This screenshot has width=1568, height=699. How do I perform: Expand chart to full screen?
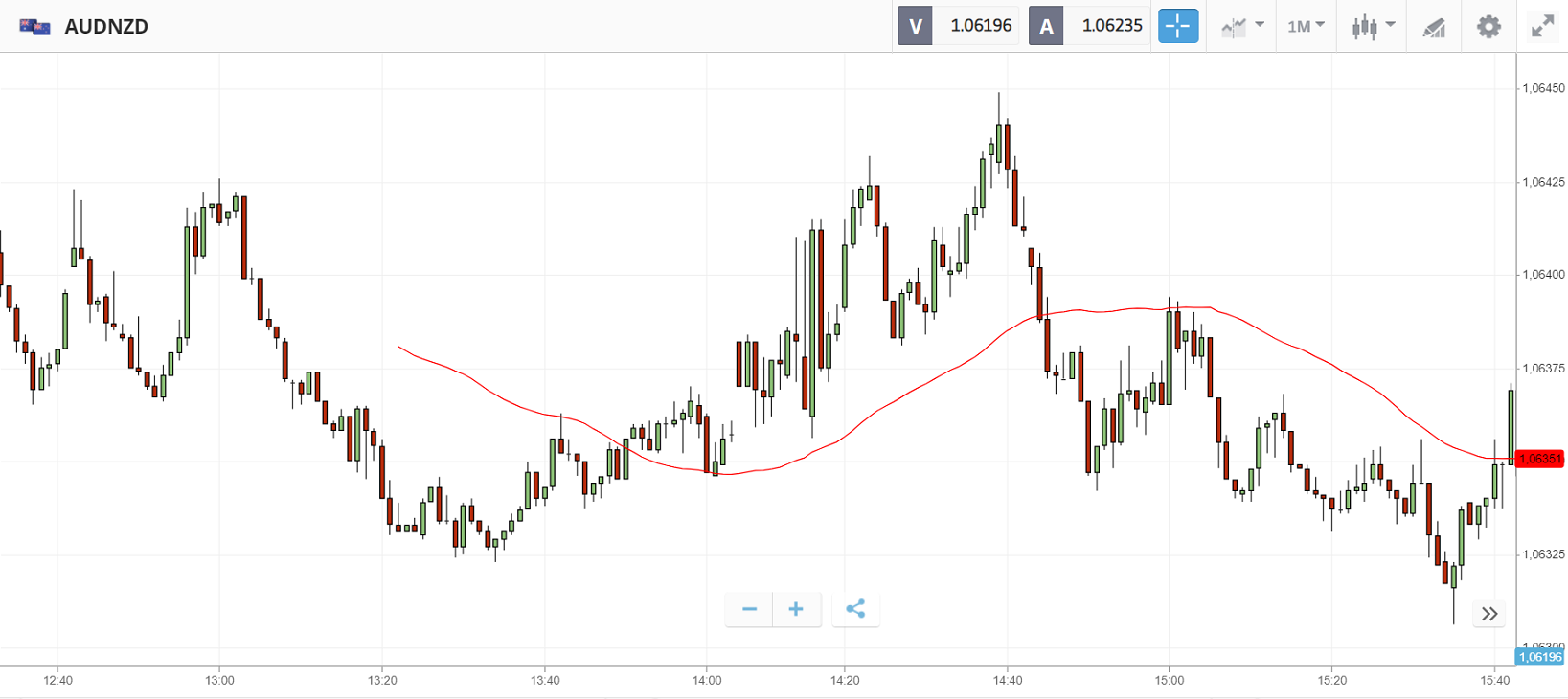coord(1542,26)
